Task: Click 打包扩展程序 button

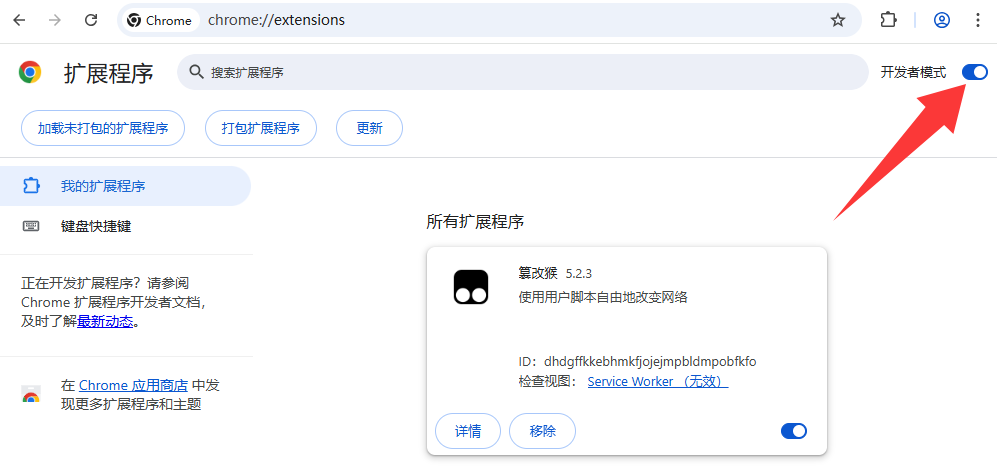Action: (x=261, y=128)
